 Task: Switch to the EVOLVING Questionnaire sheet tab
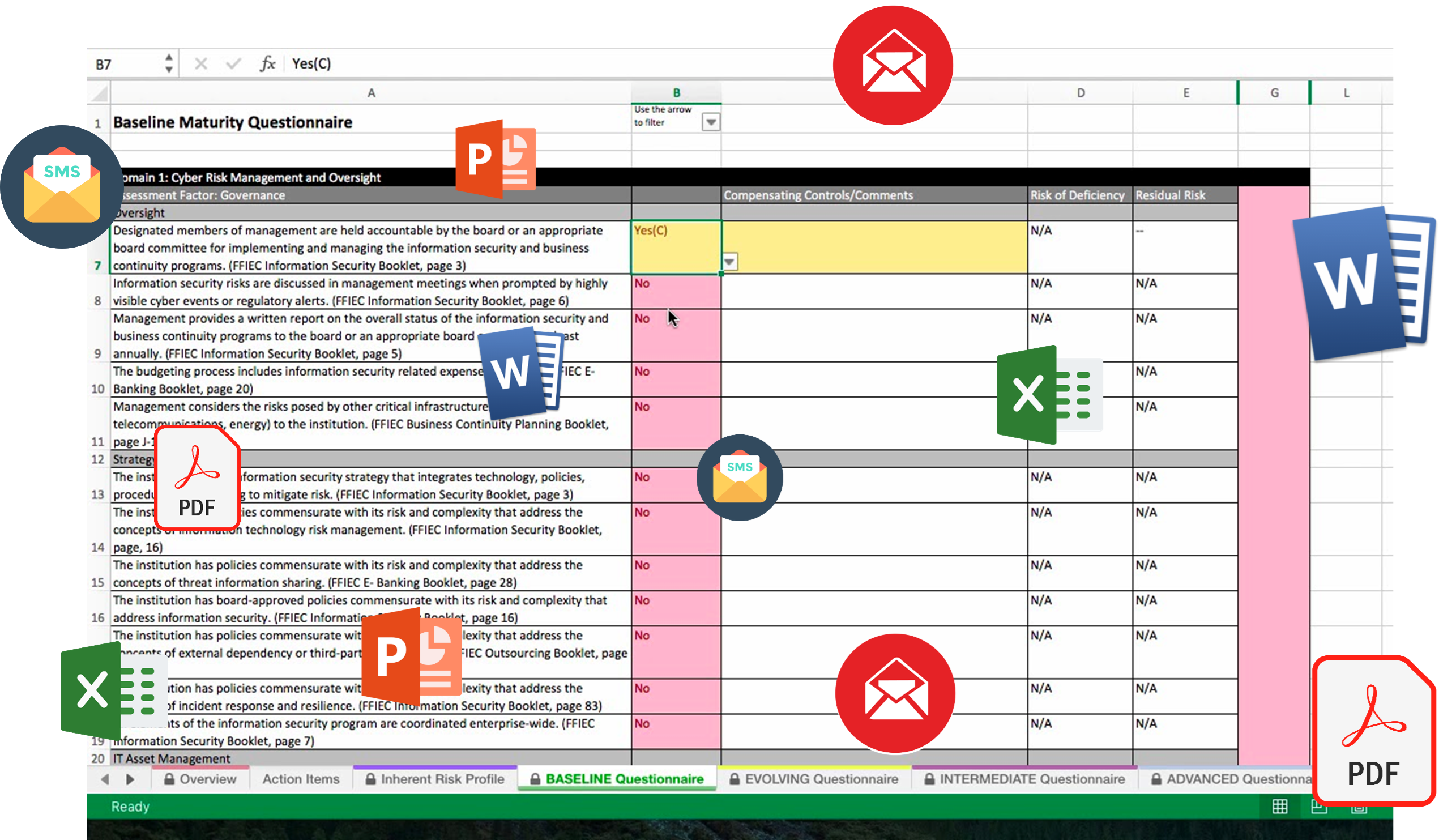(x=814, y=779)
